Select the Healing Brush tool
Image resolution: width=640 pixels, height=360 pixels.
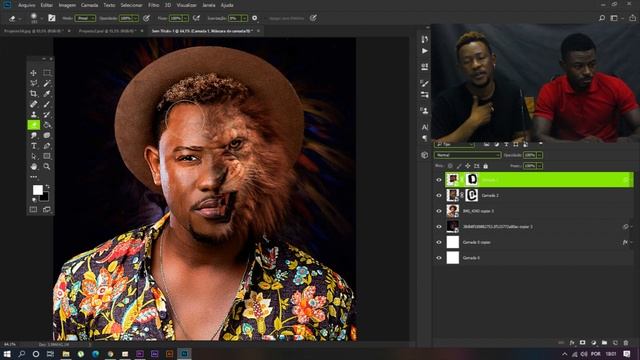(33, 104)
